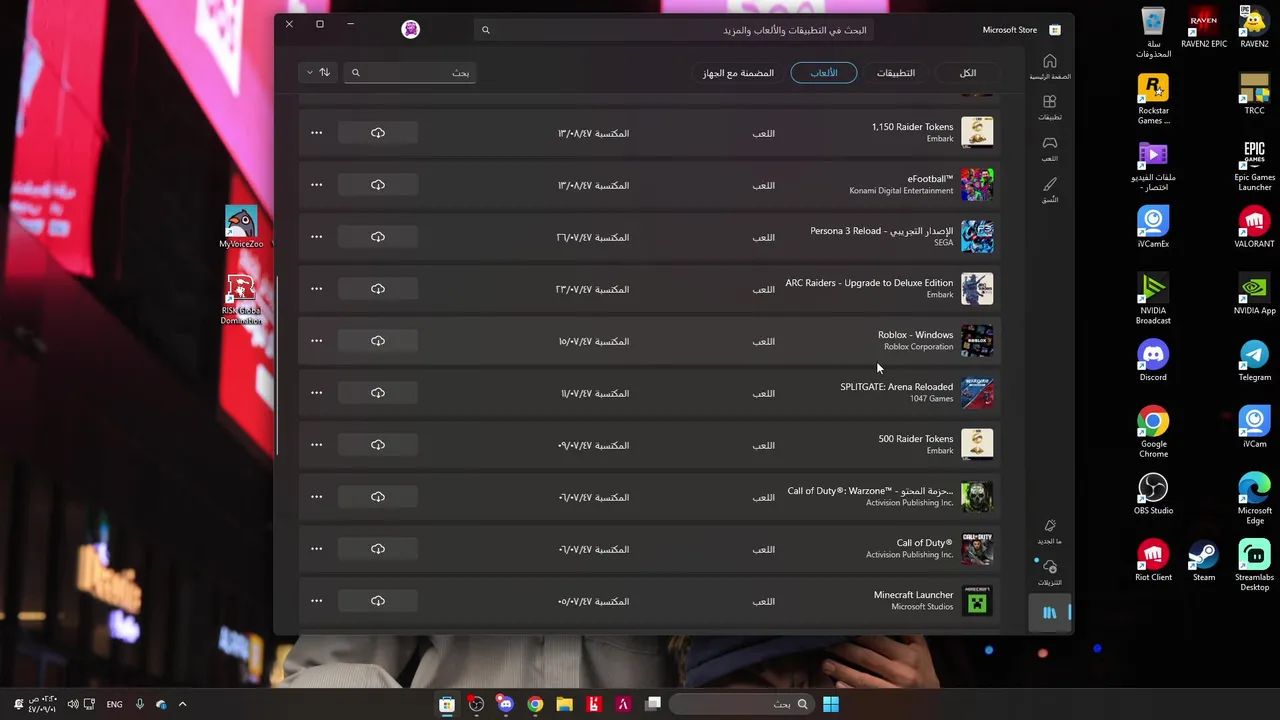Viewport: 1280px width, 720px height.
Task: Open Google Chrome in the taskbar
Action: [535, 704]
